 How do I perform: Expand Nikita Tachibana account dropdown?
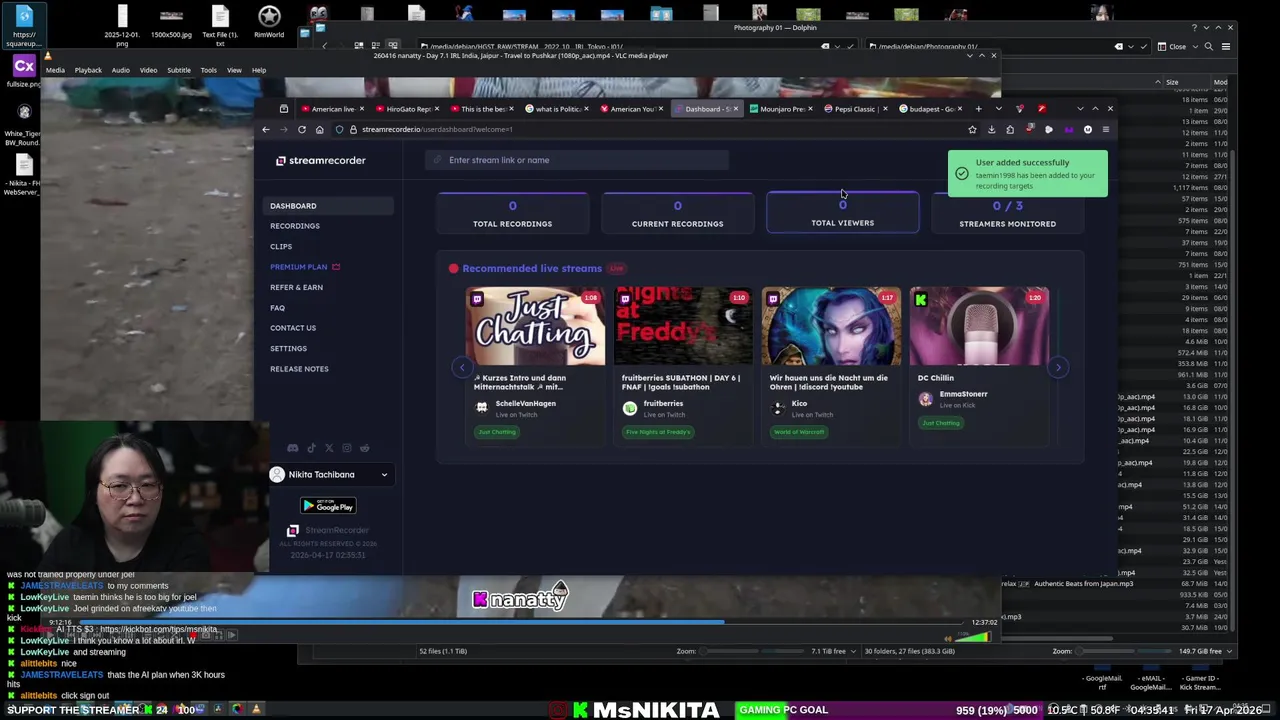[384, 475]
